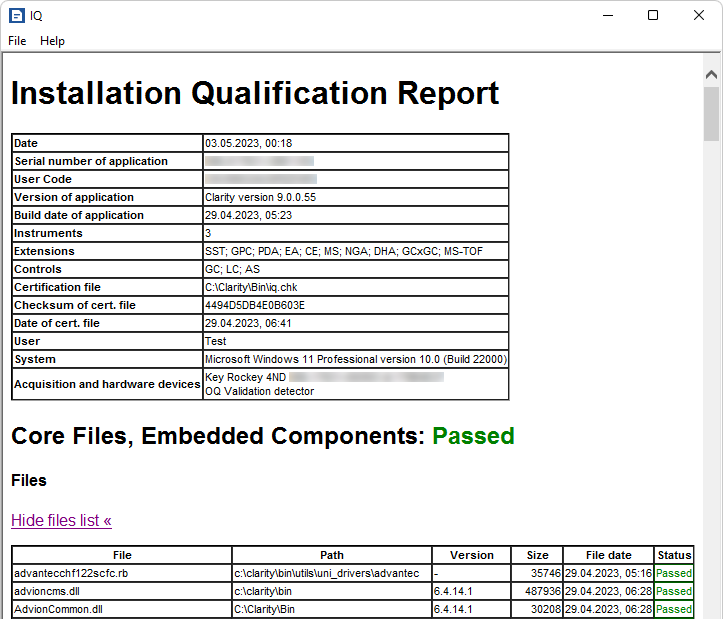
Task: Click the vertical scrollbar thumb
Action: [x=711, y=113]
